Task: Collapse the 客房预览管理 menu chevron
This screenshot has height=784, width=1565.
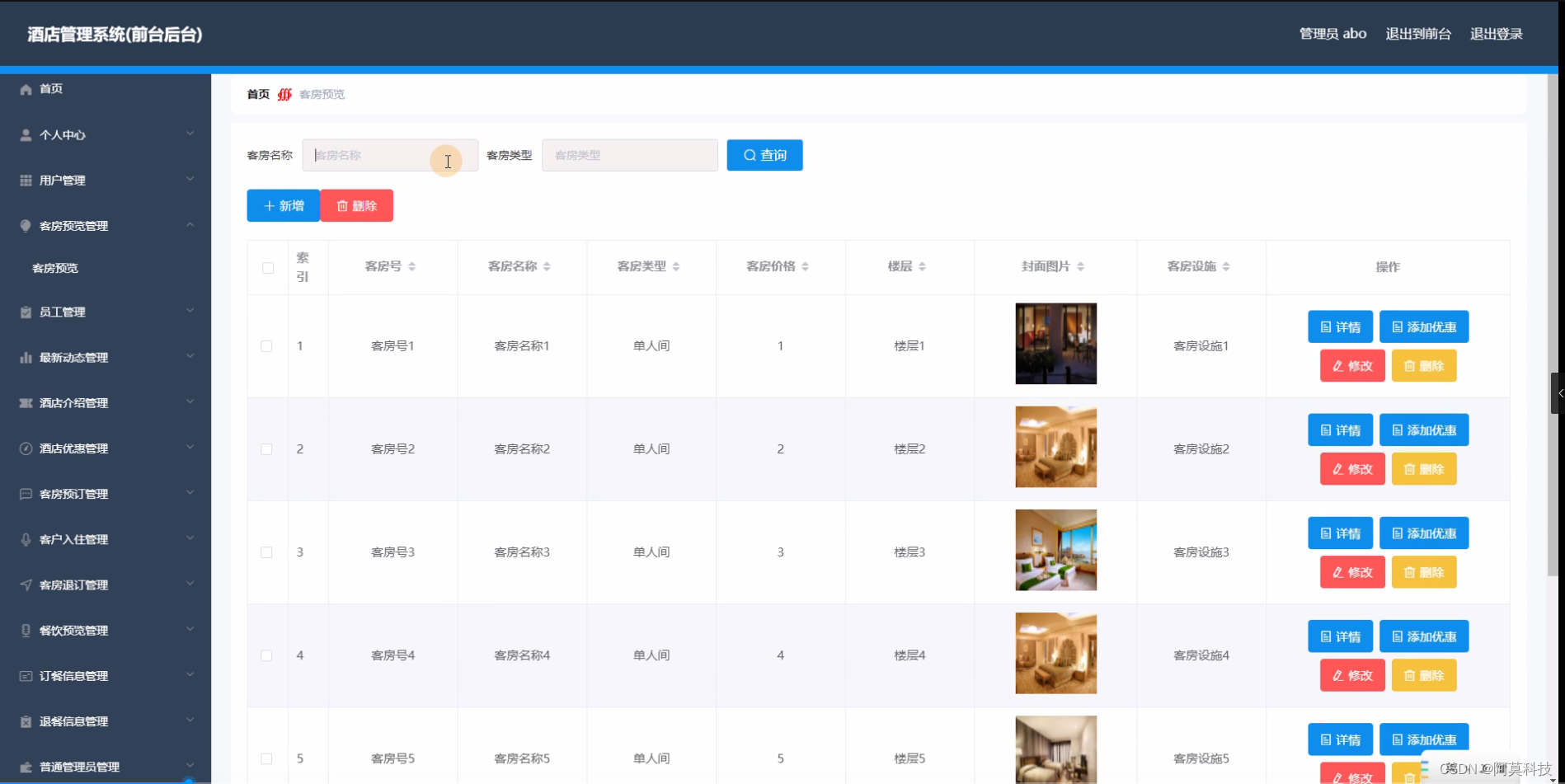Action: click(x=190, y=224)
